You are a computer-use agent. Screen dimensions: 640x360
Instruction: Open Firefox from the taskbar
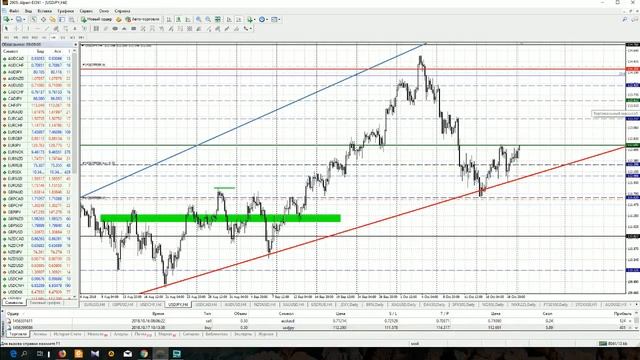pos(62,353)
